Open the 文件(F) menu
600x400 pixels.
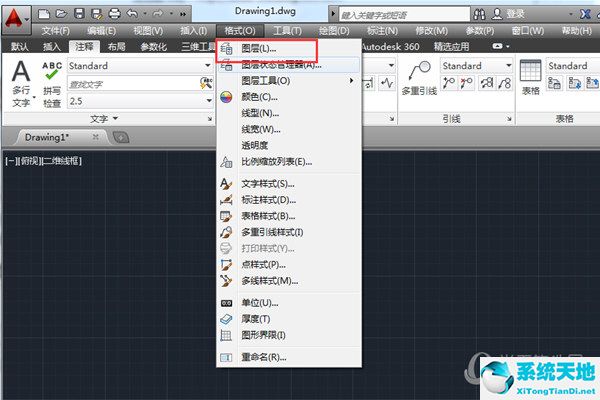[x=55, y=31]
